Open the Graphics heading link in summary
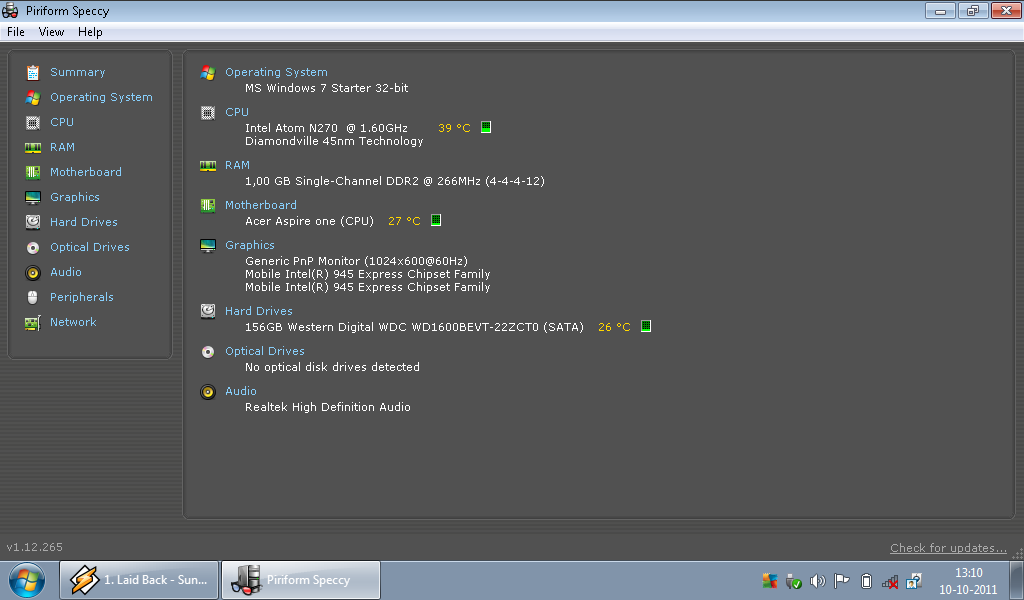Image resolution: width=1024 pixels, height=600 pixels. coord(250,245)
